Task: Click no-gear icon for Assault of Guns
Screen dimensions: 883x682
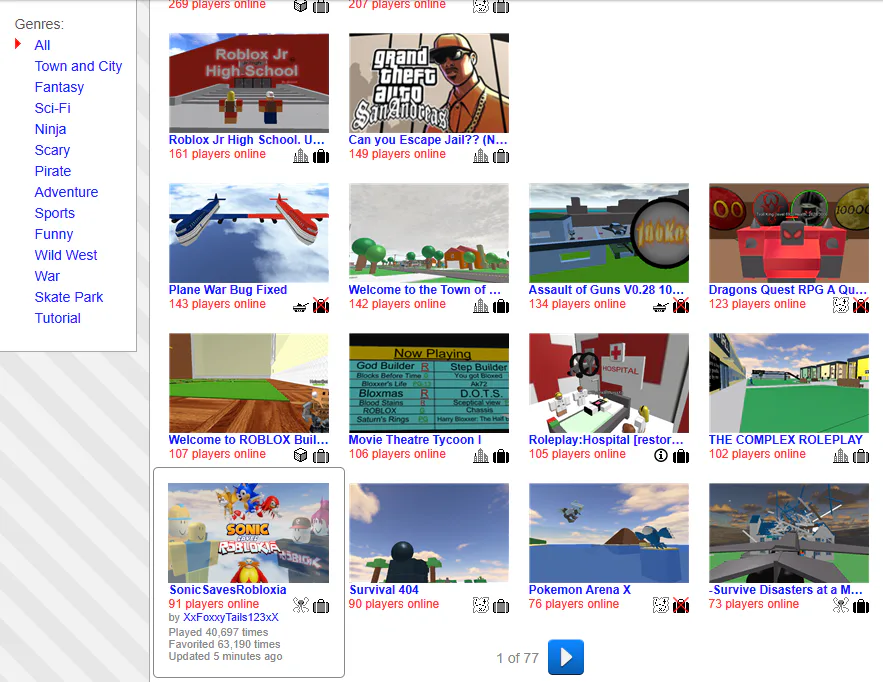Action: [x=681, y=306]
